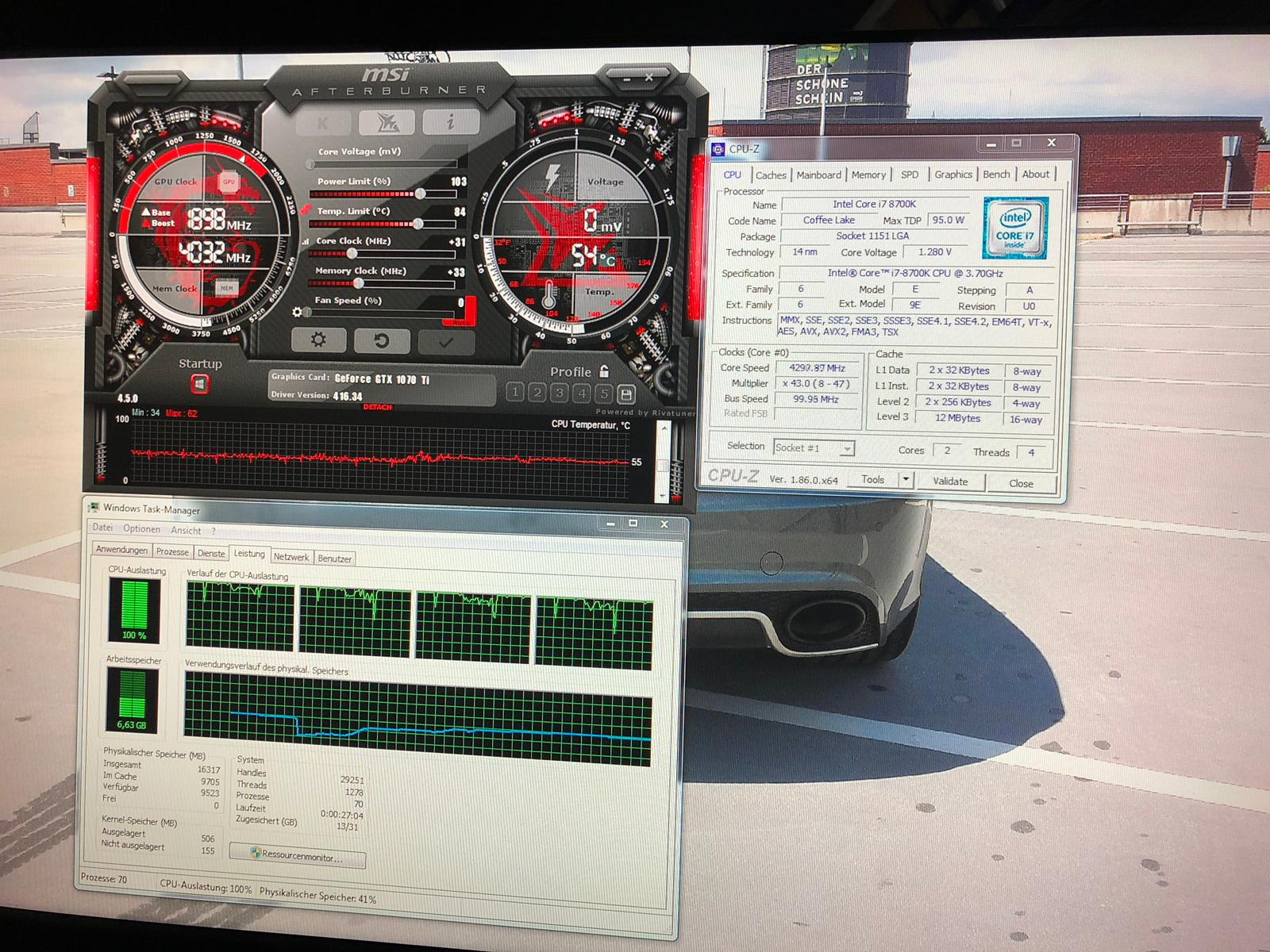Switch to CPU-Z About tab
The image size is (1270, 952).
1035,175
